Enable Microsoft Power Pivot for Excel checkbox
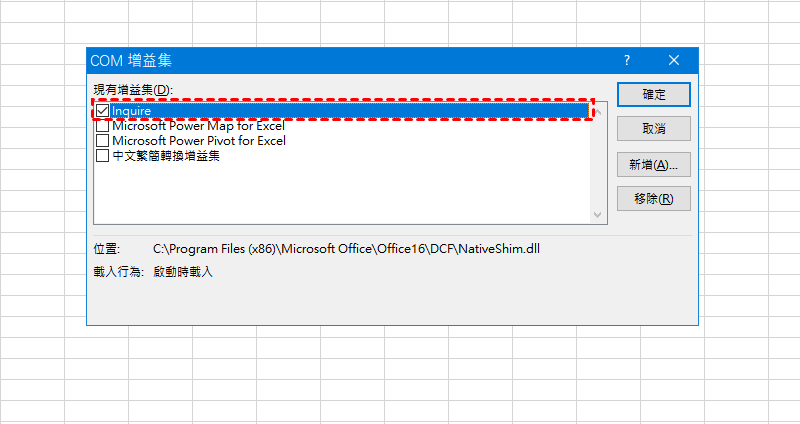 [103, 140]
